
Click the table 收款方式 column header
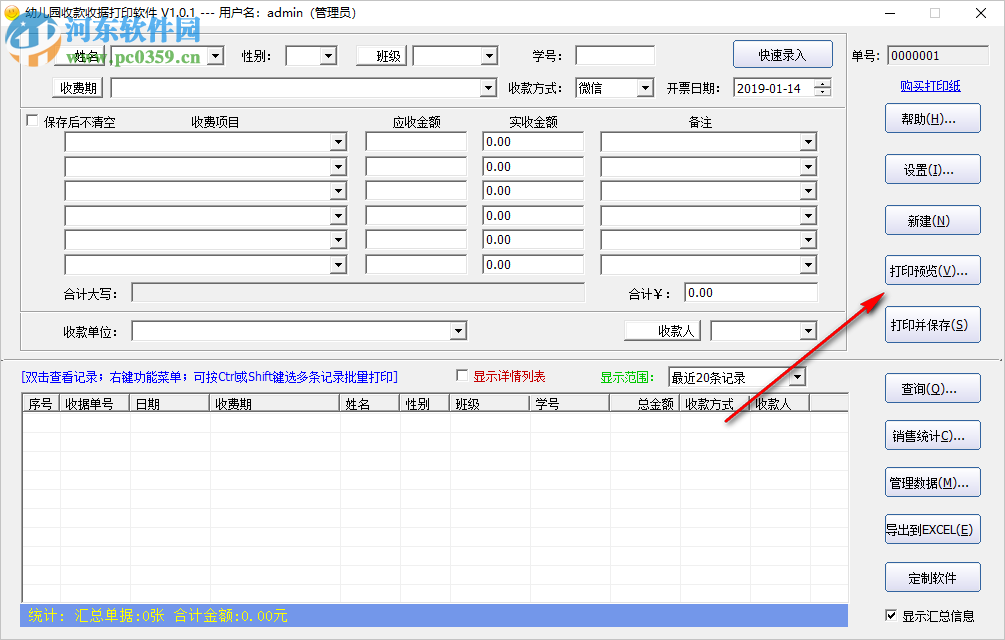click(x=714, y=404)
